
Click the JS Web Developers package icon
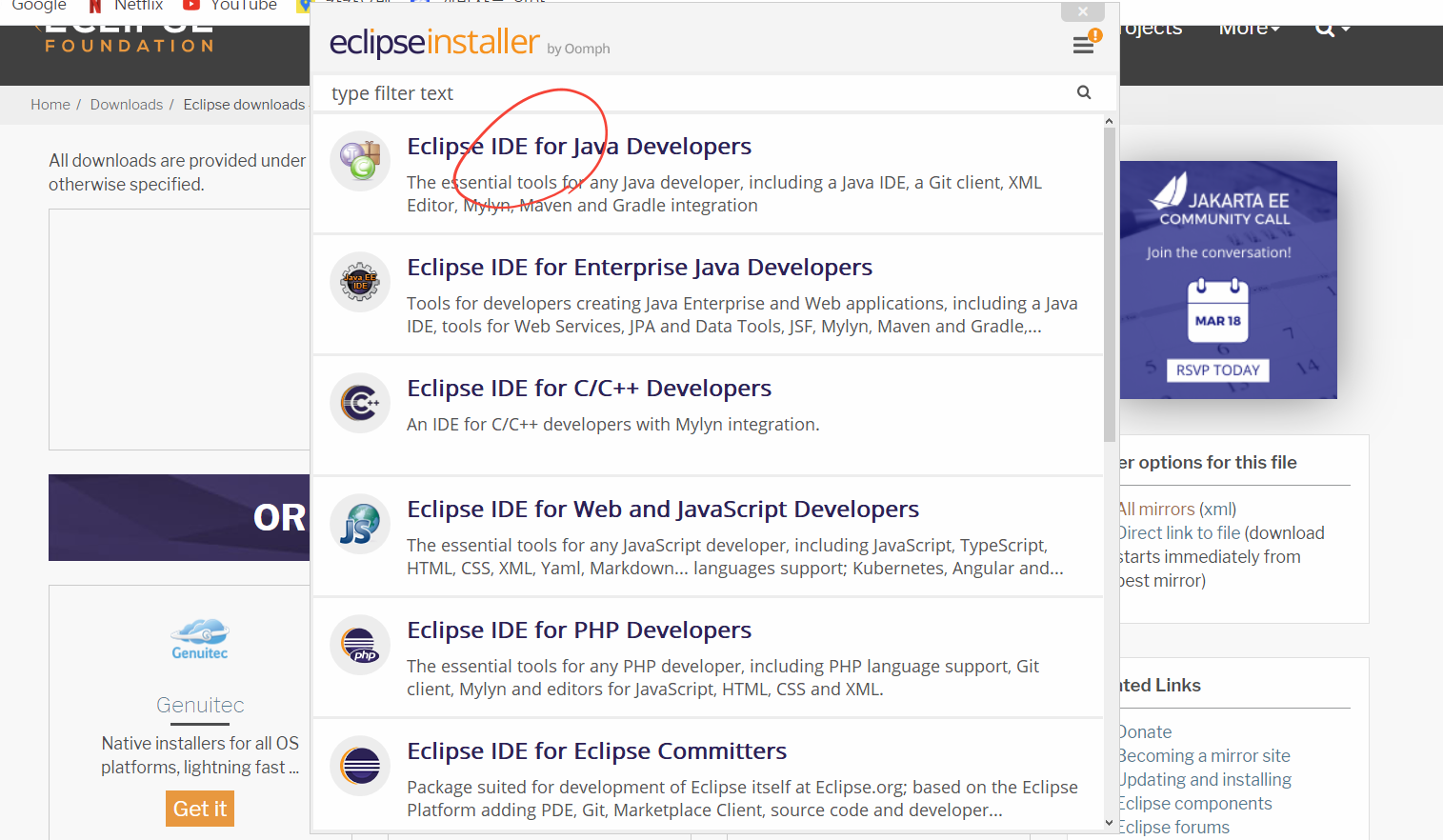click(x=360, y=524)
